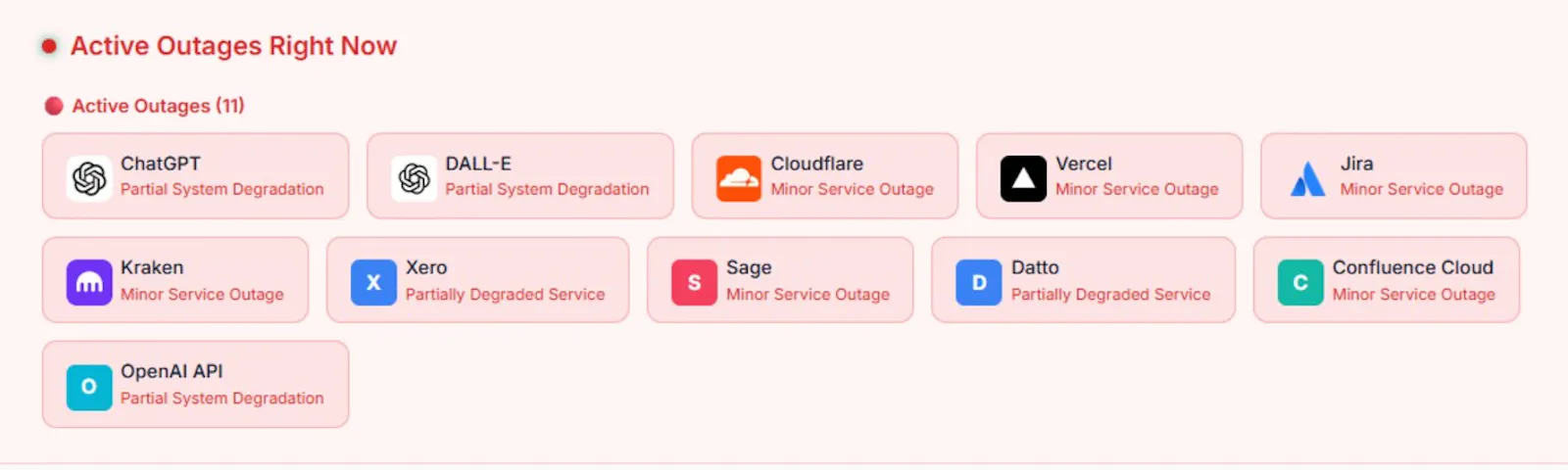Click the teal OpenAI API O icon

point(89,386)
